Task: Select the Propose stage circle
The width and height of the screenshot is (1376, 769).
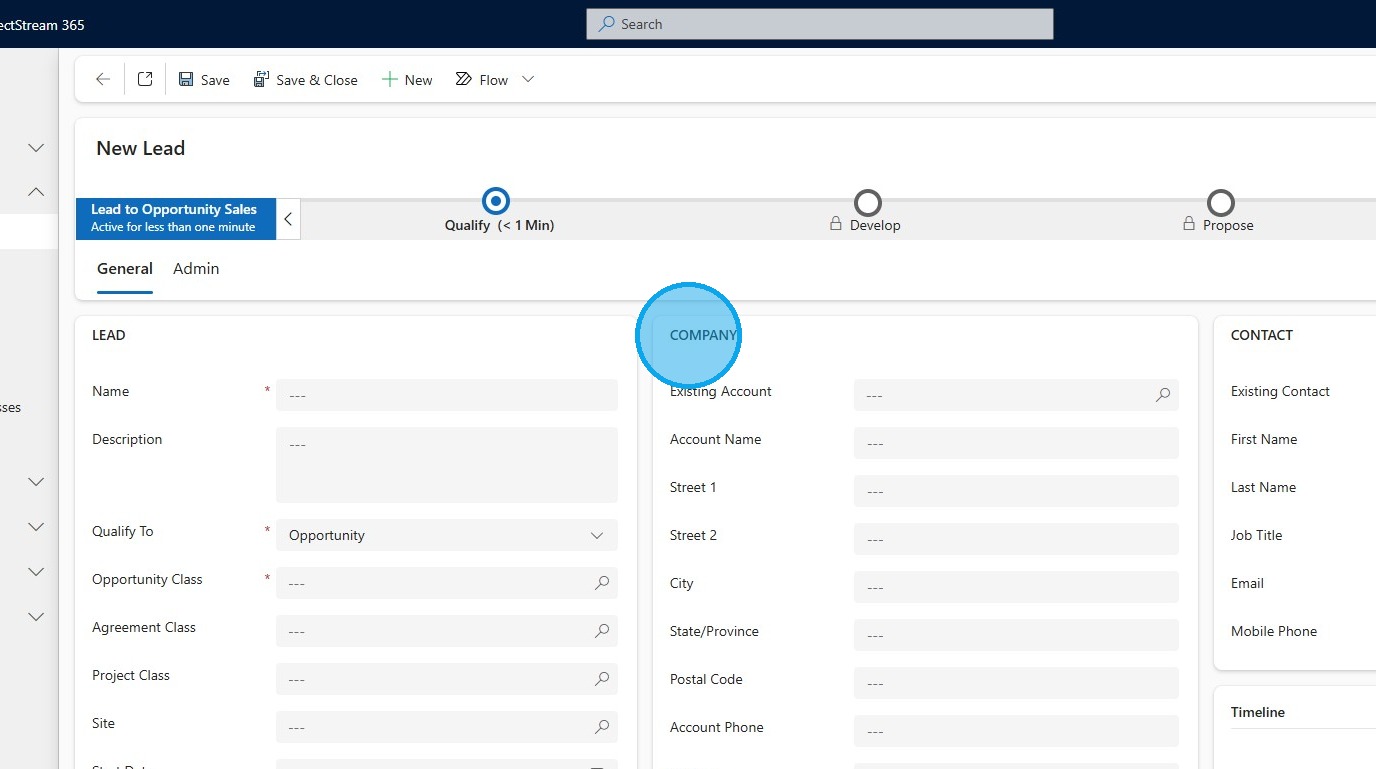Action: pos(1220,203)
